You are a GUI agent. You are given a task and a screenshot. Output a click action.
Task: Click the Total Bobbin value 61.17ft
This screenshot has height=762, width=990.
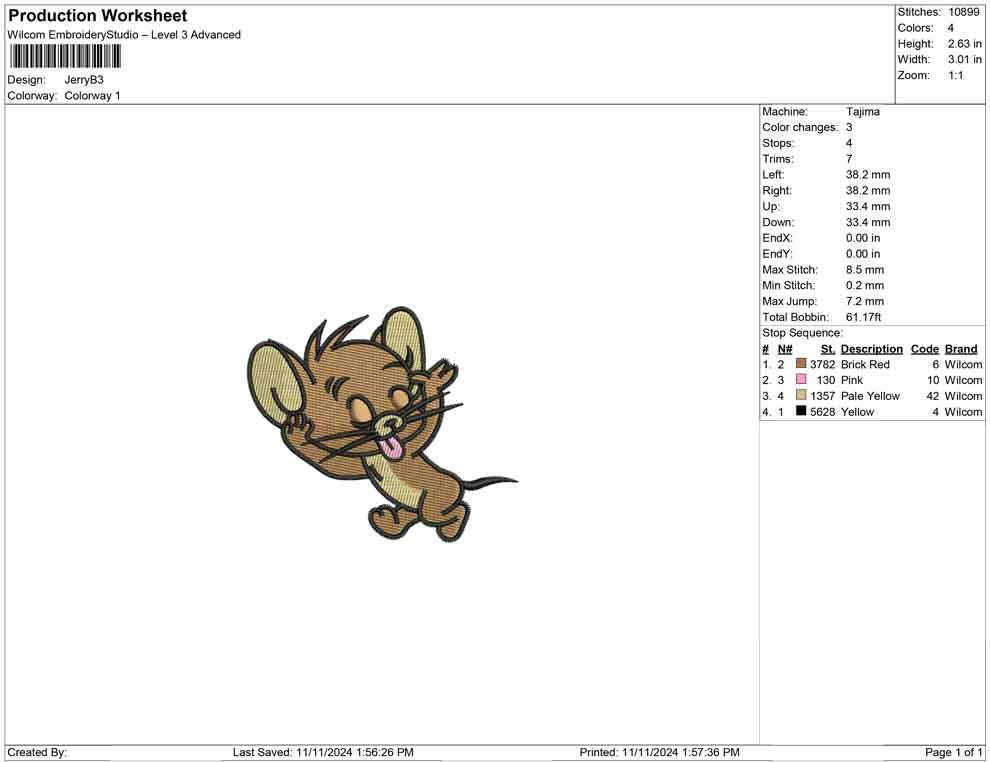click(863, 317)
